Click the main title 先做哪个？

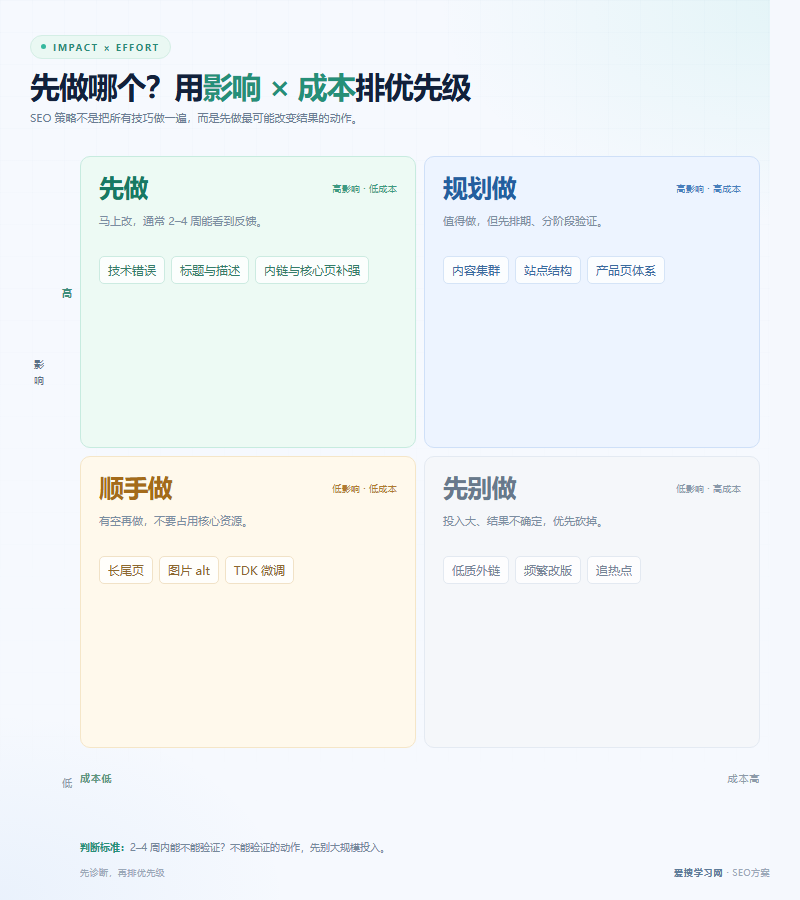point(96,88)
